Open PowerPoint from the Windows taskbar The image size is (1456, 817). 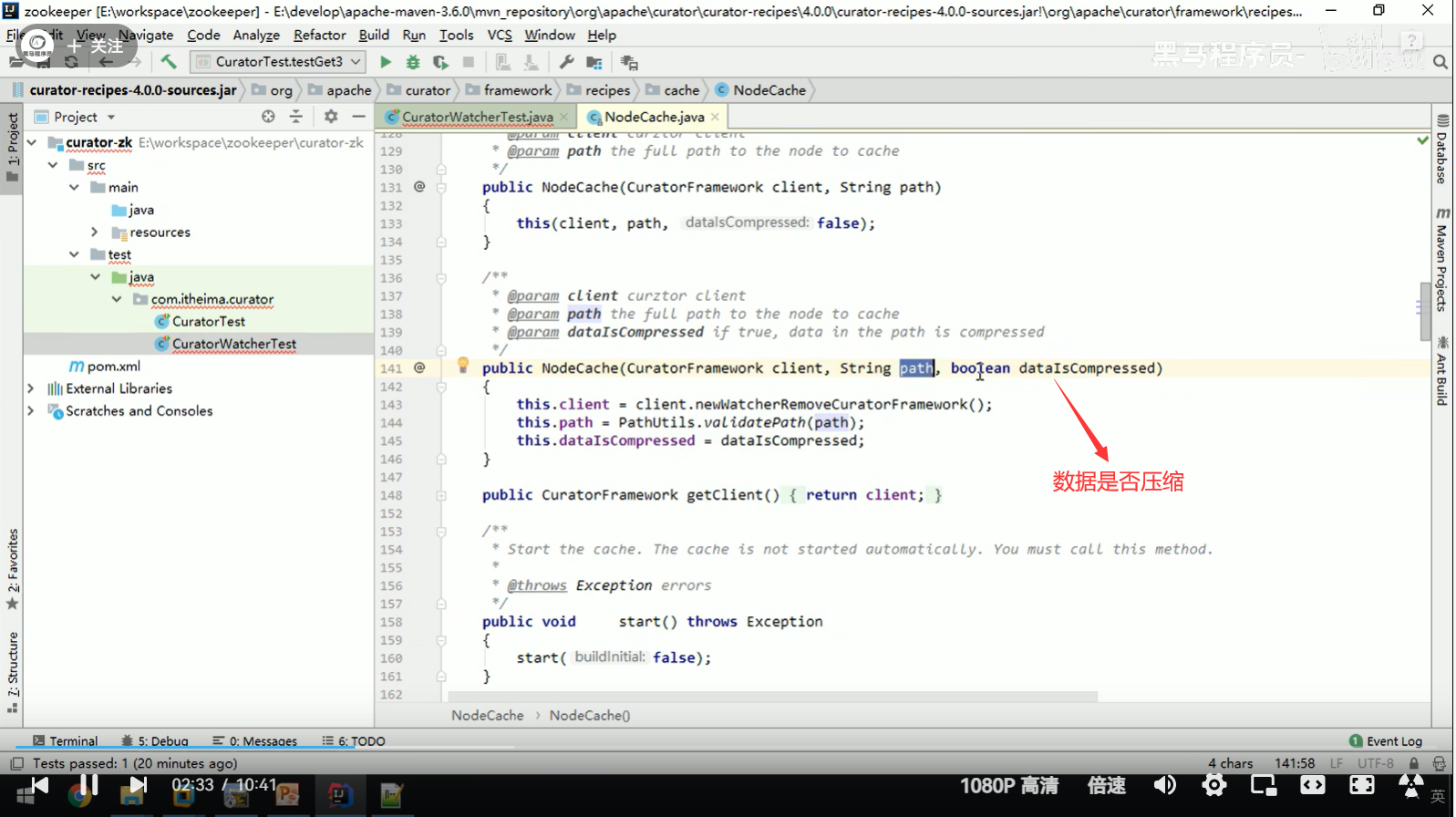pos(288,795)
